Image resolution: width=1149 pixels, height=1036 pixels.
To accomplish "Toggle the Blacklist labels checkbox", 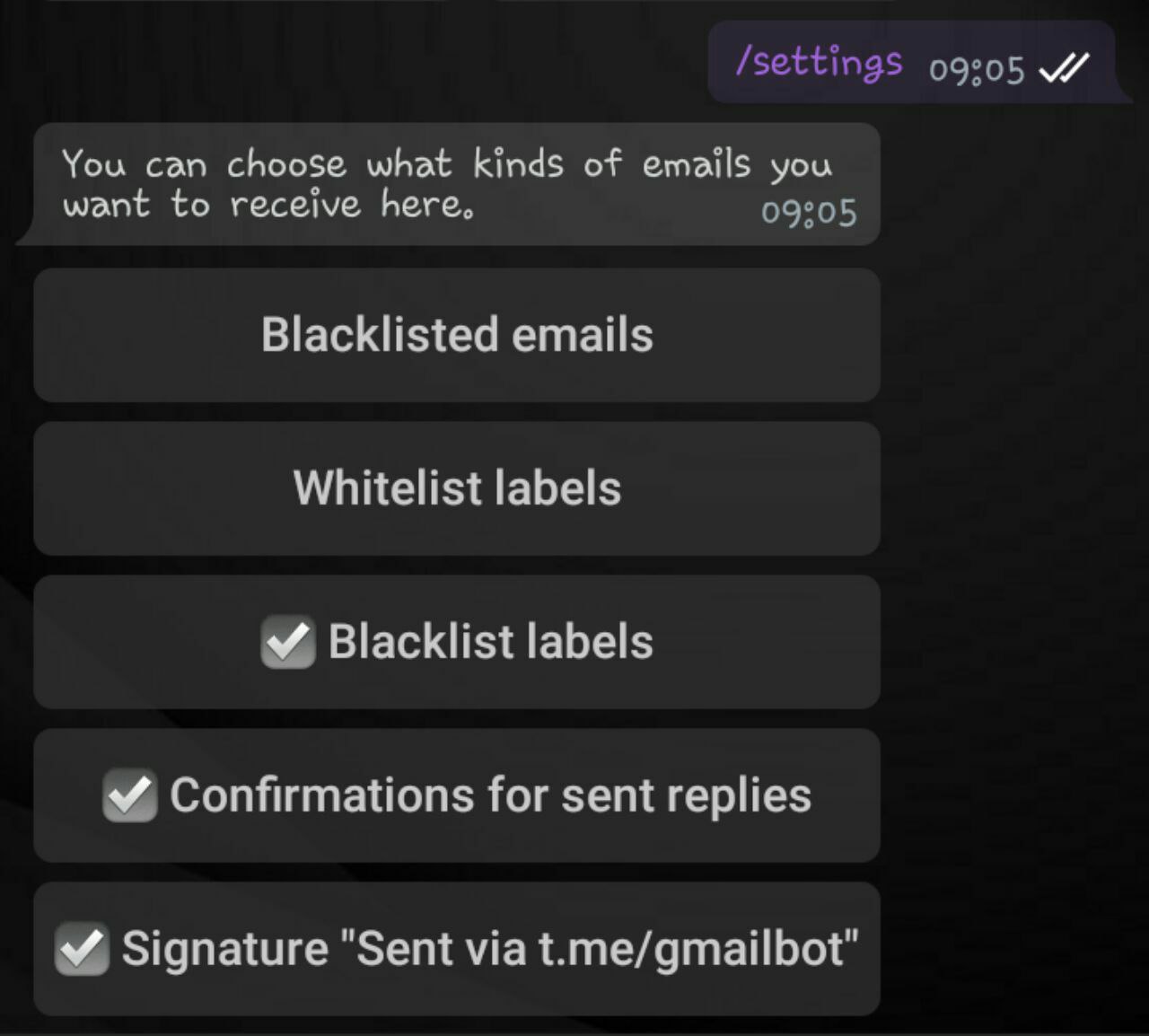I will coord(287,643).
